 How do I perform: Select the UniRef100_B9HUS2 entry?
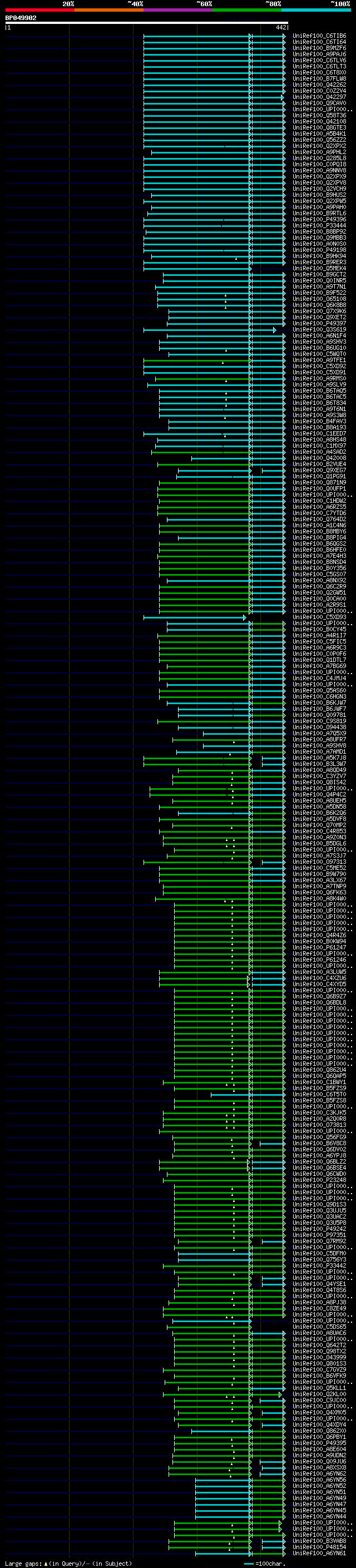(x=319, y=195)
